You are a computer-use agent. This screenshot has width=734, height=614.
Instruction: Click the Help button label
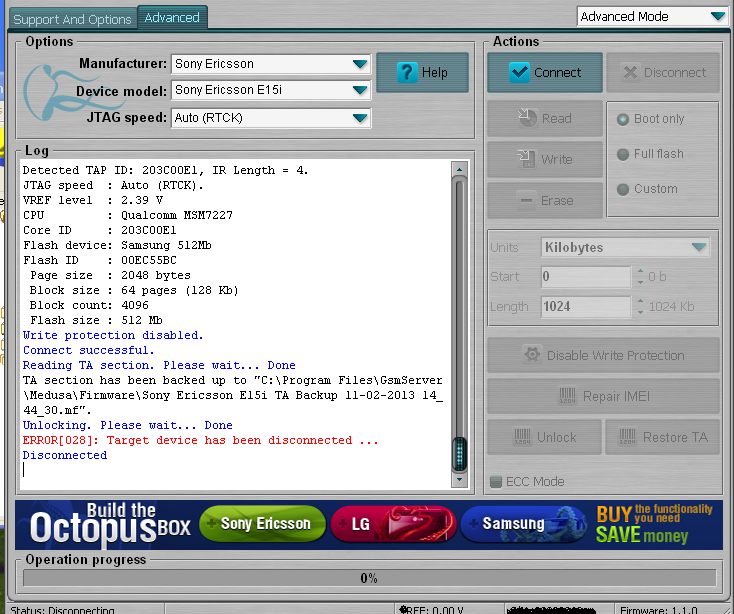coord(435,73)
